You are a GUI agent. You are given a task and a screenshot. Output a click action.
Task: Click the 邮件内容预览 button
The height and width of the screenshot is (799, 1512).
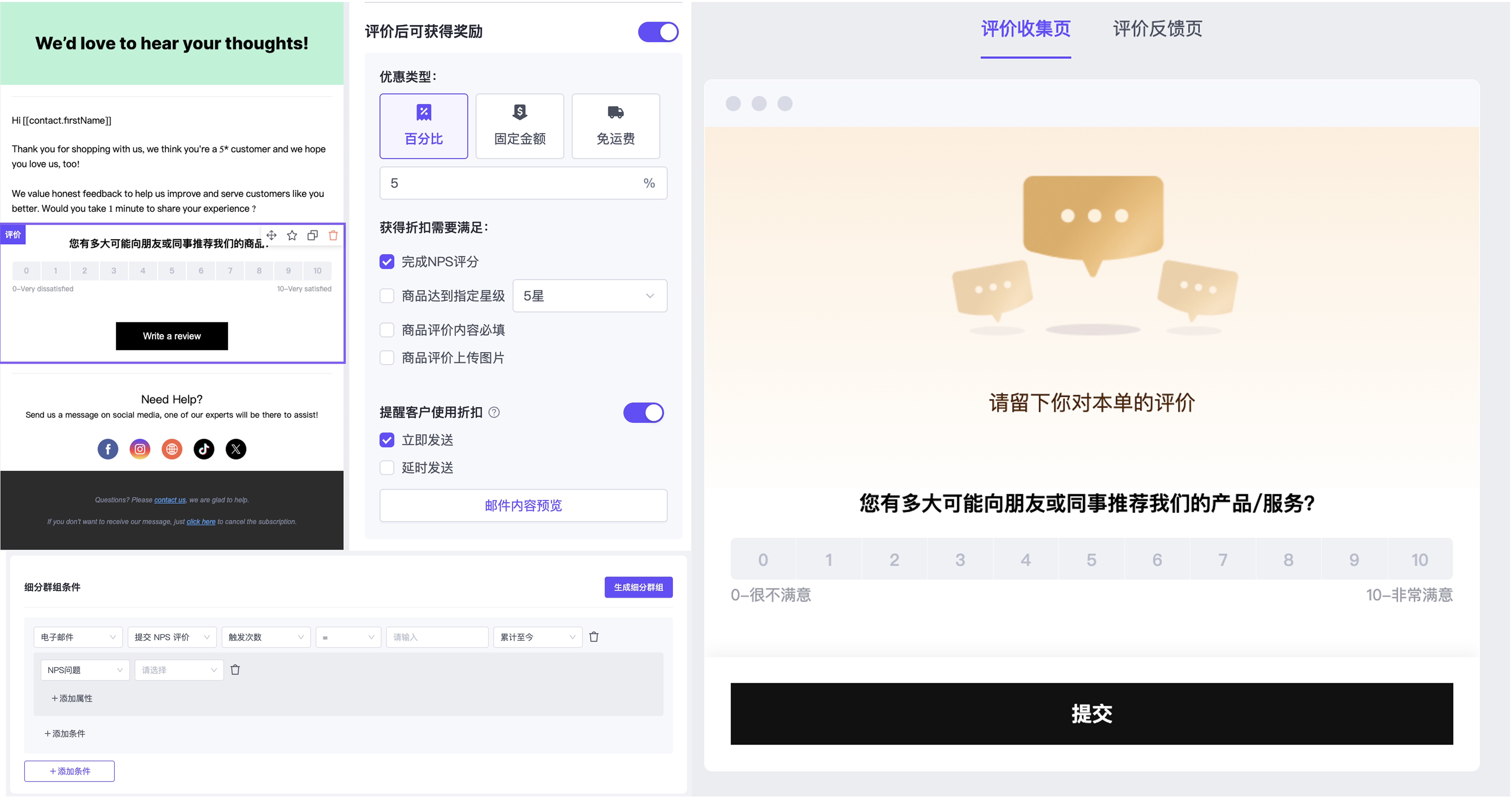click(523, 505)
